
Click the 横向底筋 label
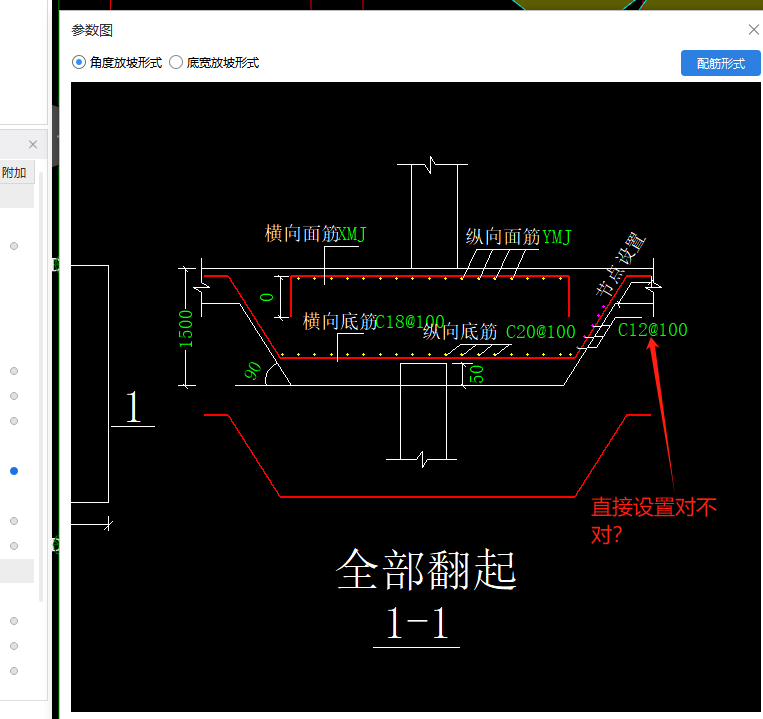pyautogui.click(x=340, y=322)
